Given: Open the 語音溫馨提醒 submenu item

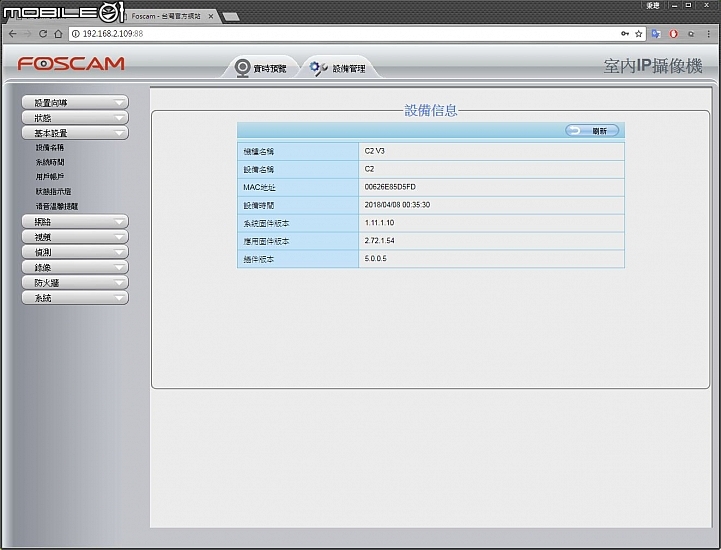Looking at the screenshot, I should click(57, 206).
